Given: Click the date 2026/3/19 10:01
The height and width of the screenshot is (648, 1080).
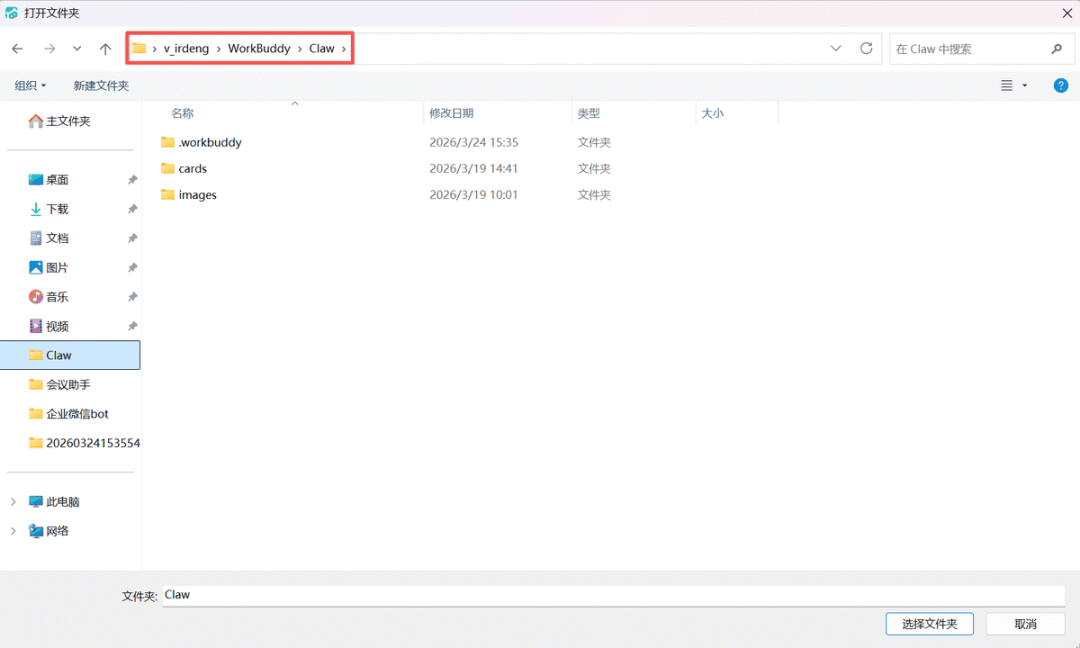Looking at the screenshot, I should click(474, 195).
